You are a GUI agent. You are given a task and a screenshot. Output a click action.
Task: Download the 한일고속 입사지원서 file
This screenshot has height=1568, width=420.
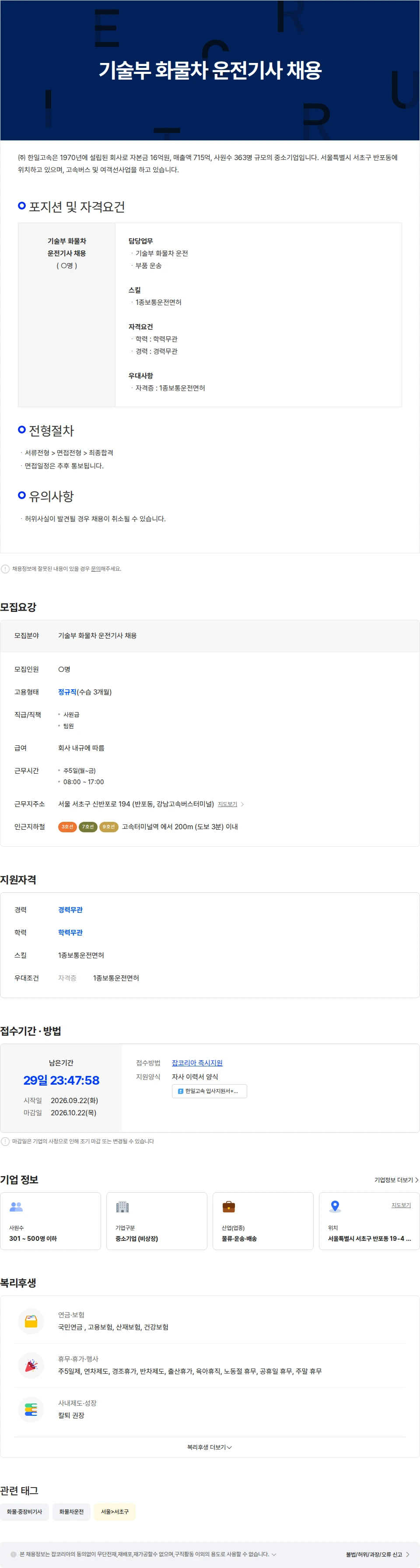pos(210,1091)
